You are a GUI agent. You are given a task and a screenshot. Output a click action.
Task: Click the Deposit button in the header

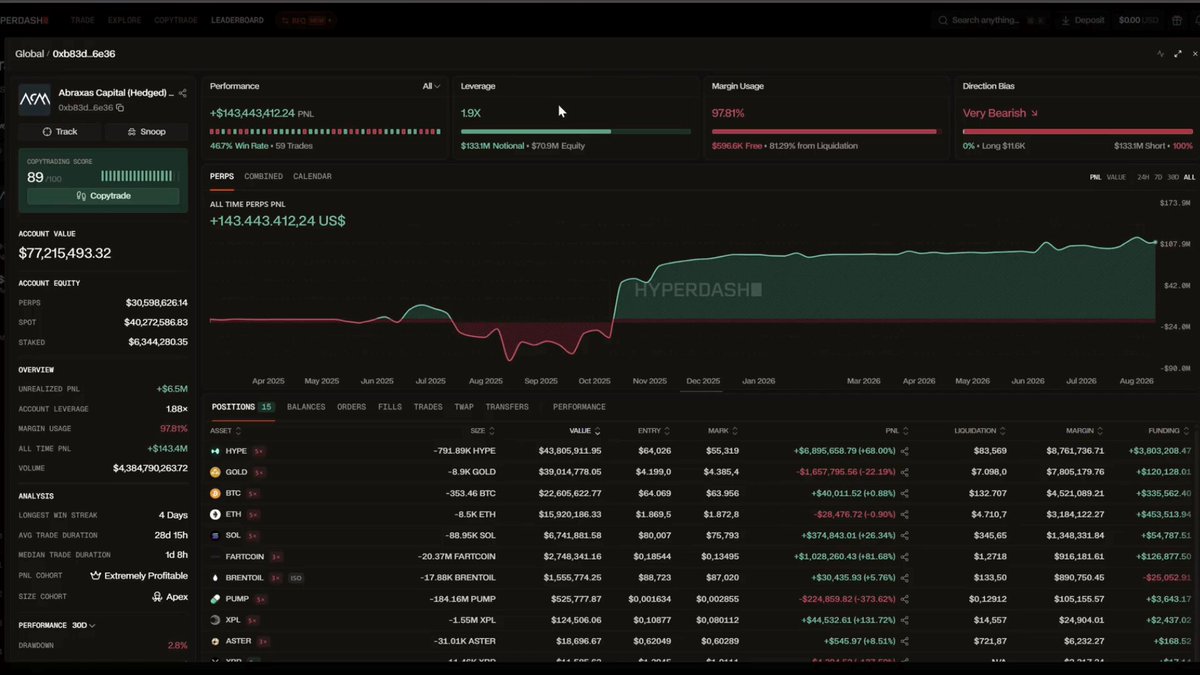(1084, 20)
